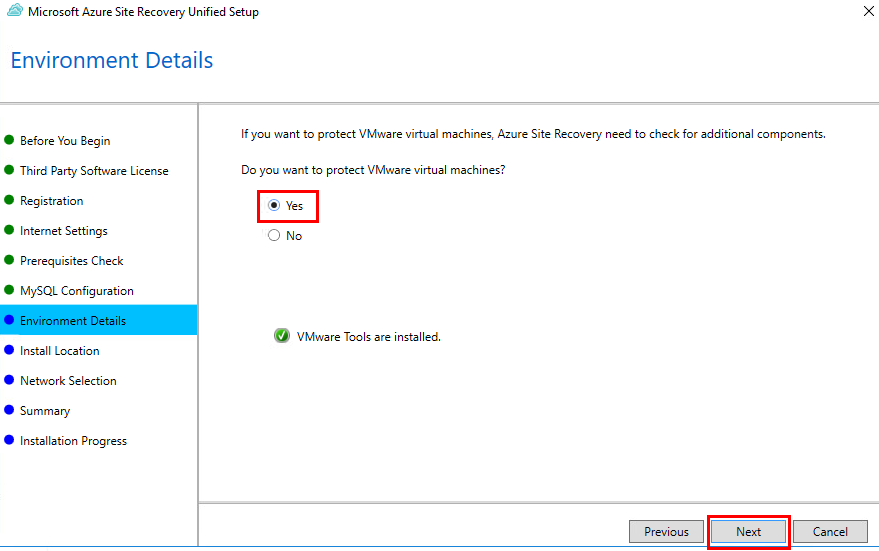This screenshot has width=879, height=551.
Task: Click the Next button
Action: [x=748, y=531]
